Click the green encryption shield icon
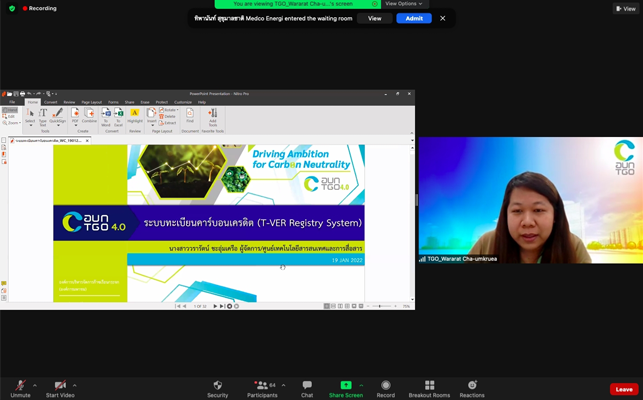The image size is (643, 400). 12,8
